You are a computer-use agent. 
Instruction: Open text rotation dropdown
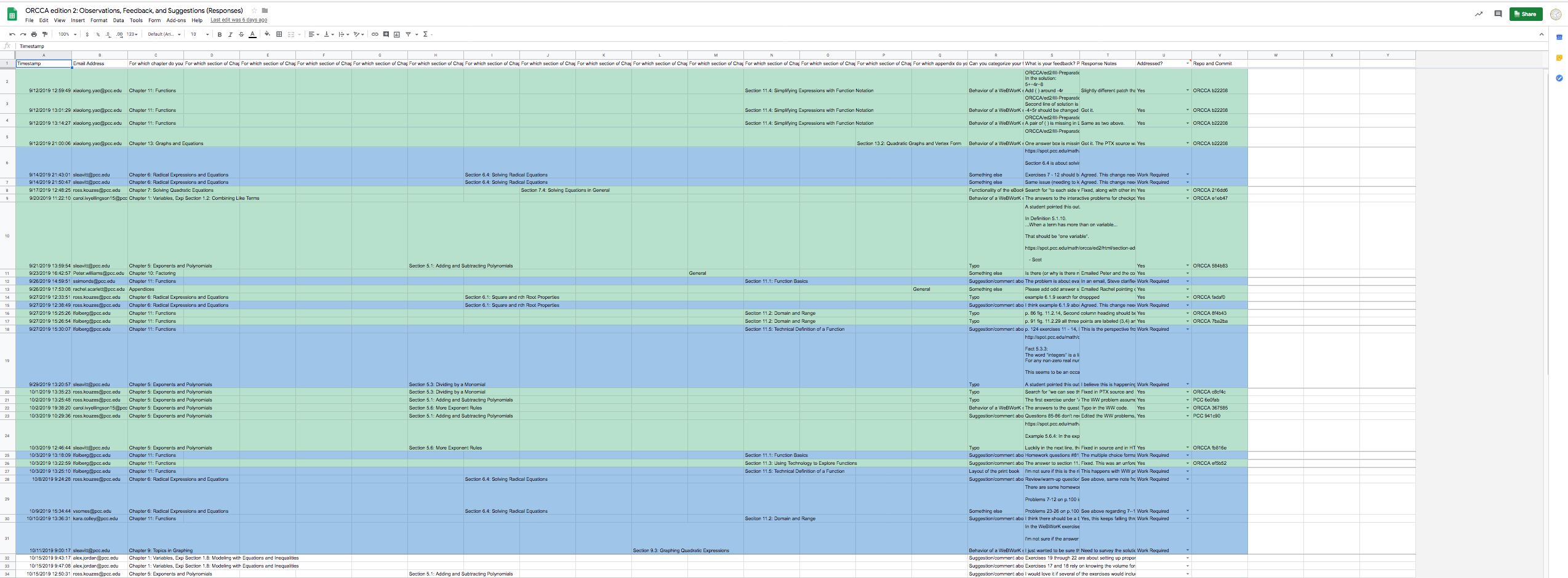(x=359, y=34)
